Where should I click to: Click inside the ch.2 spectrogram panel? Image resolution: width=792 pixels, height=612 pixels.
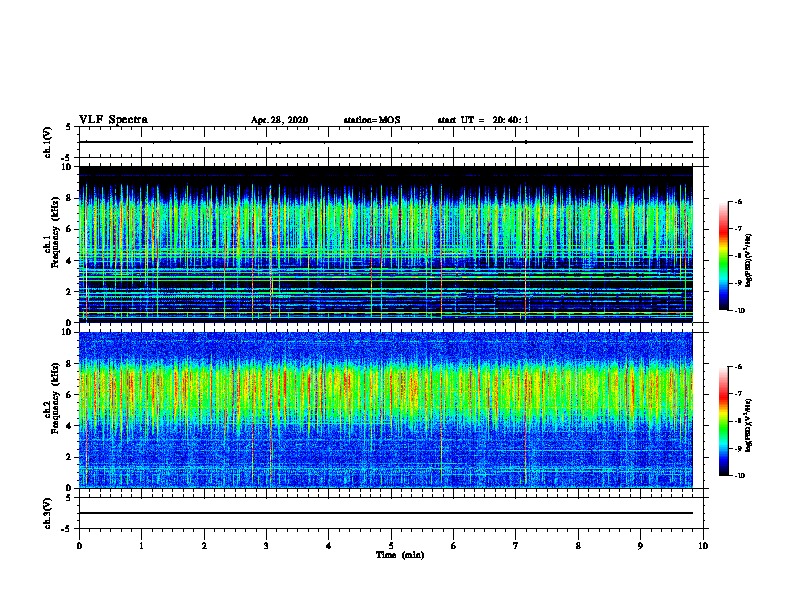coord(386,410)
